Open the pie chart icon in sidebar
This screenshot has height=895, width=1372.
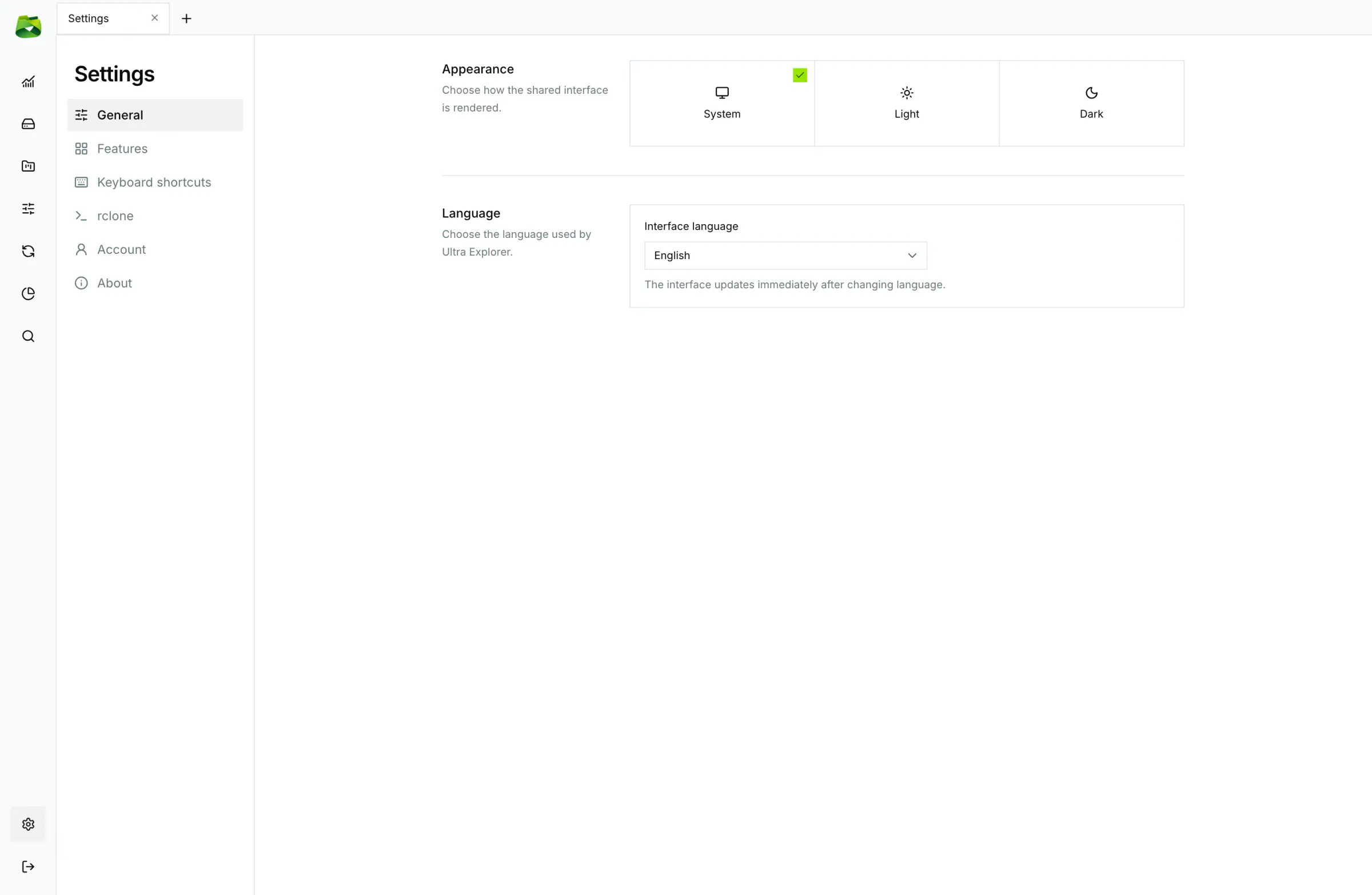coord(28,293)
